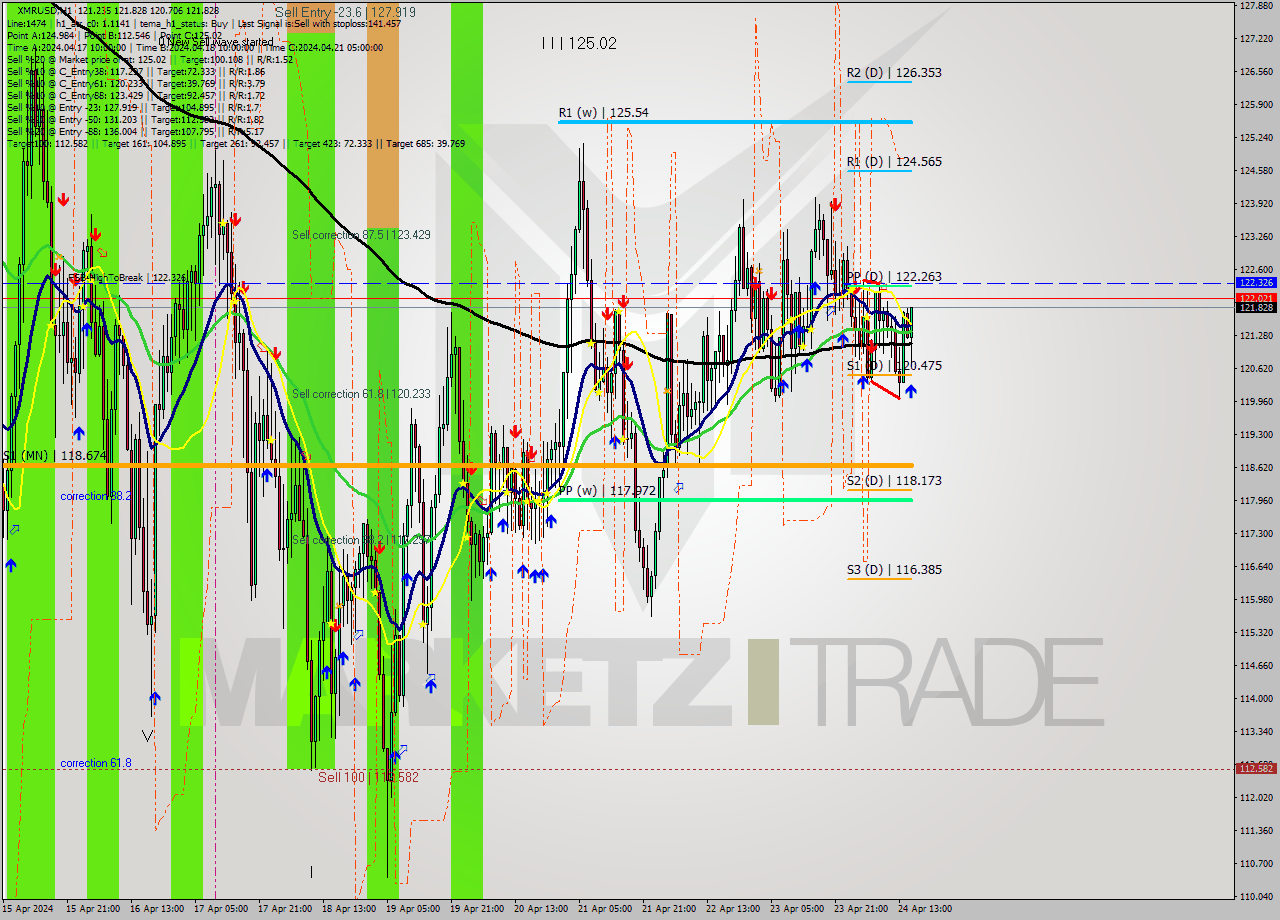
Task: Click the blue correction 61.8 label
Action: tap(95, 763)
